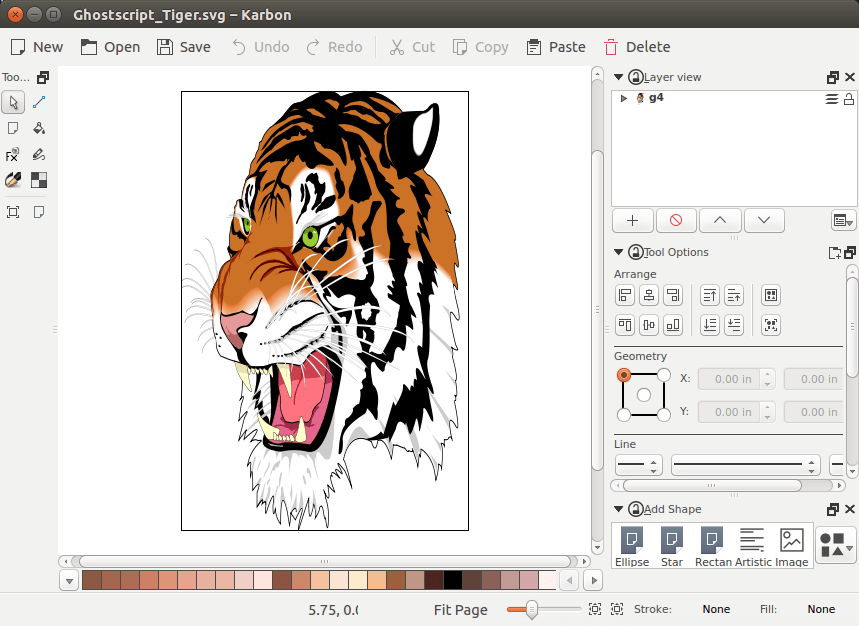Open the Fit Page zoom dropdown
The width and height of the screenshot is (859, 626).
461,609
